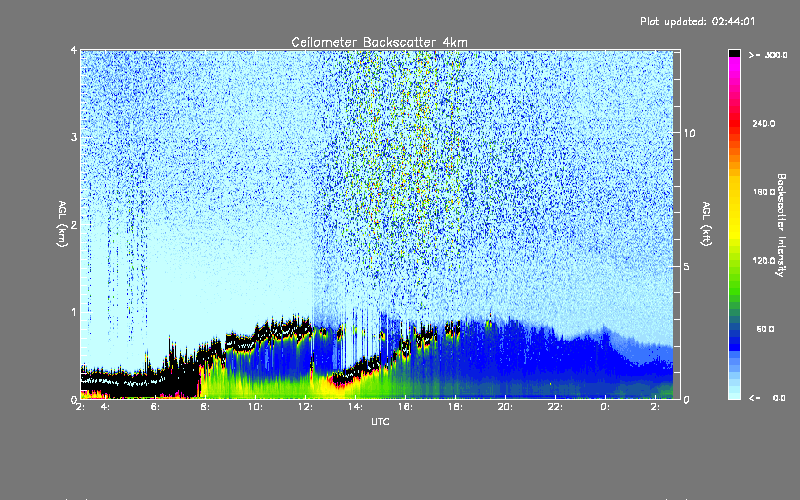Click the "AGL (kft)" axis label
The height and width of the screenshot is (500, 800).
pyautogui.click(x=706, y=224)
